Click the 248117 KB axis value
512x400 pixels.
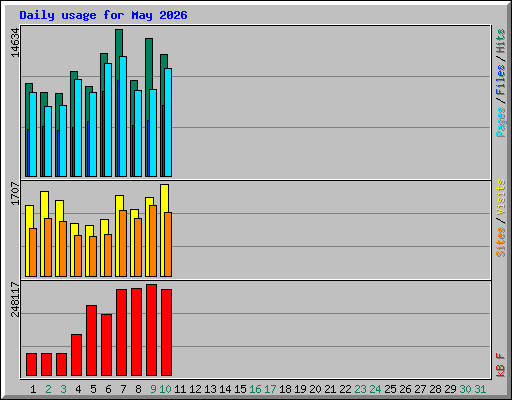15,299
